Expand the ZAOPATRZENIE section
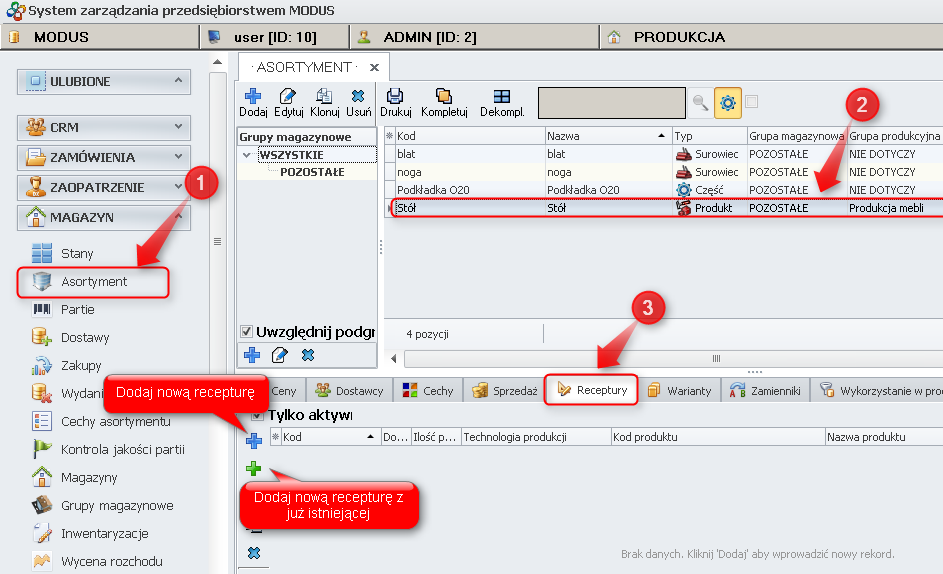The height and width of the screenshot is (574, 943). [x=178, y=187]
